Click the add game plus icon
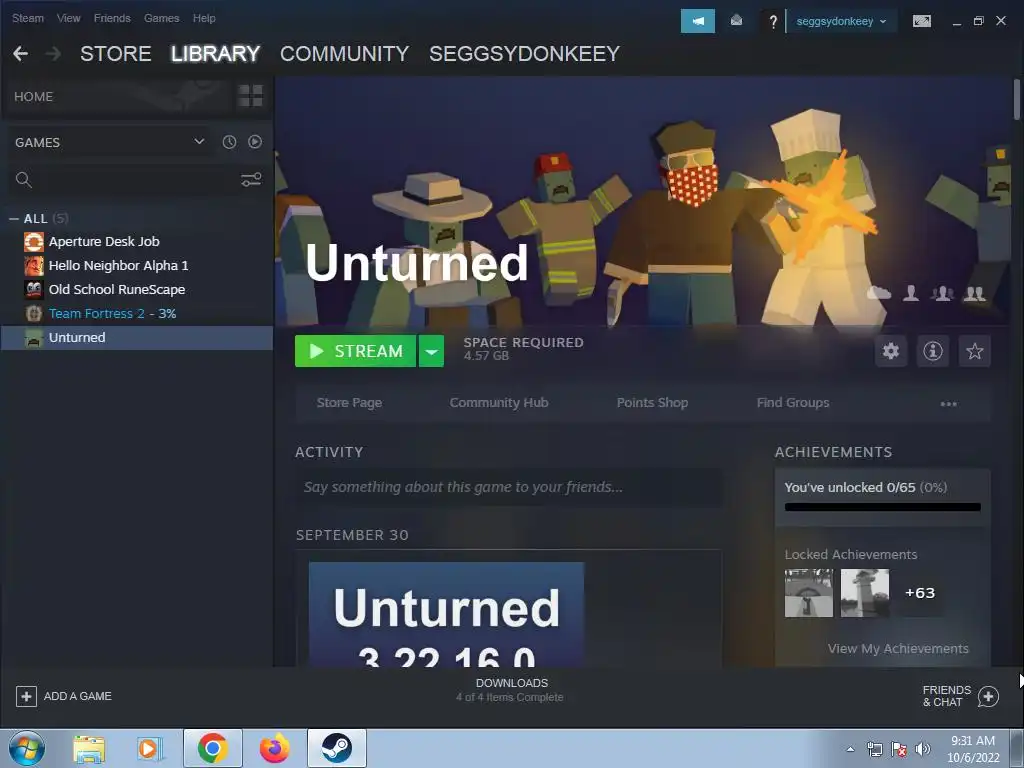This screenshot has height=768, width=1024. coord(26,696)
